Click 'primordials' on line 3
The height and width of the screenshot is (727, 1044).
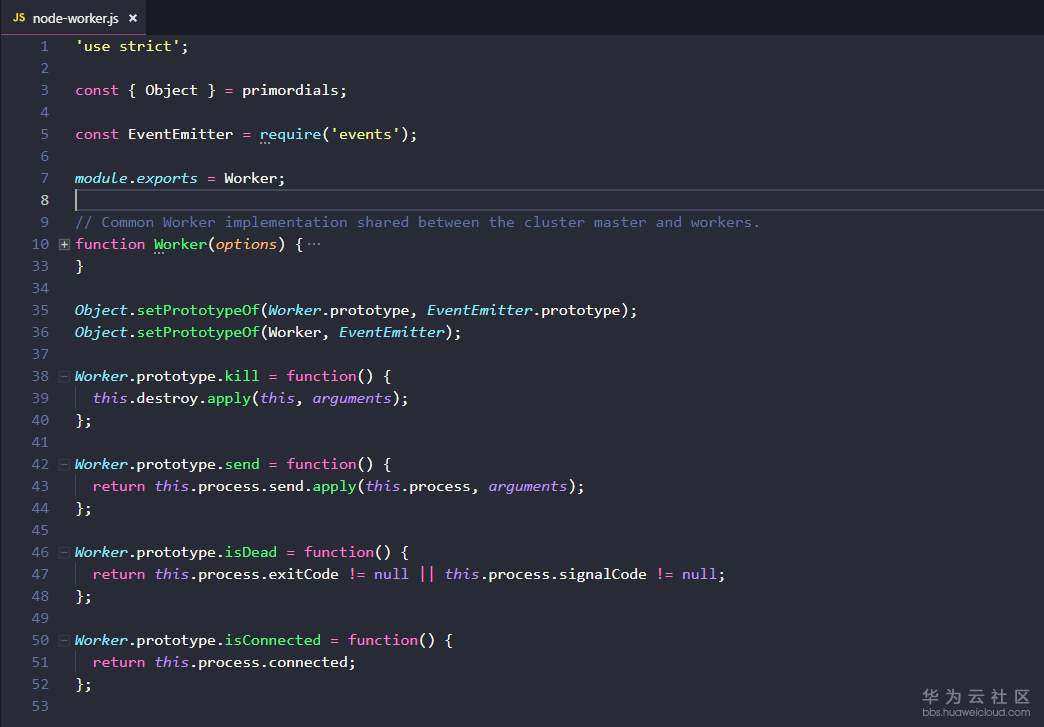(290, 91)
